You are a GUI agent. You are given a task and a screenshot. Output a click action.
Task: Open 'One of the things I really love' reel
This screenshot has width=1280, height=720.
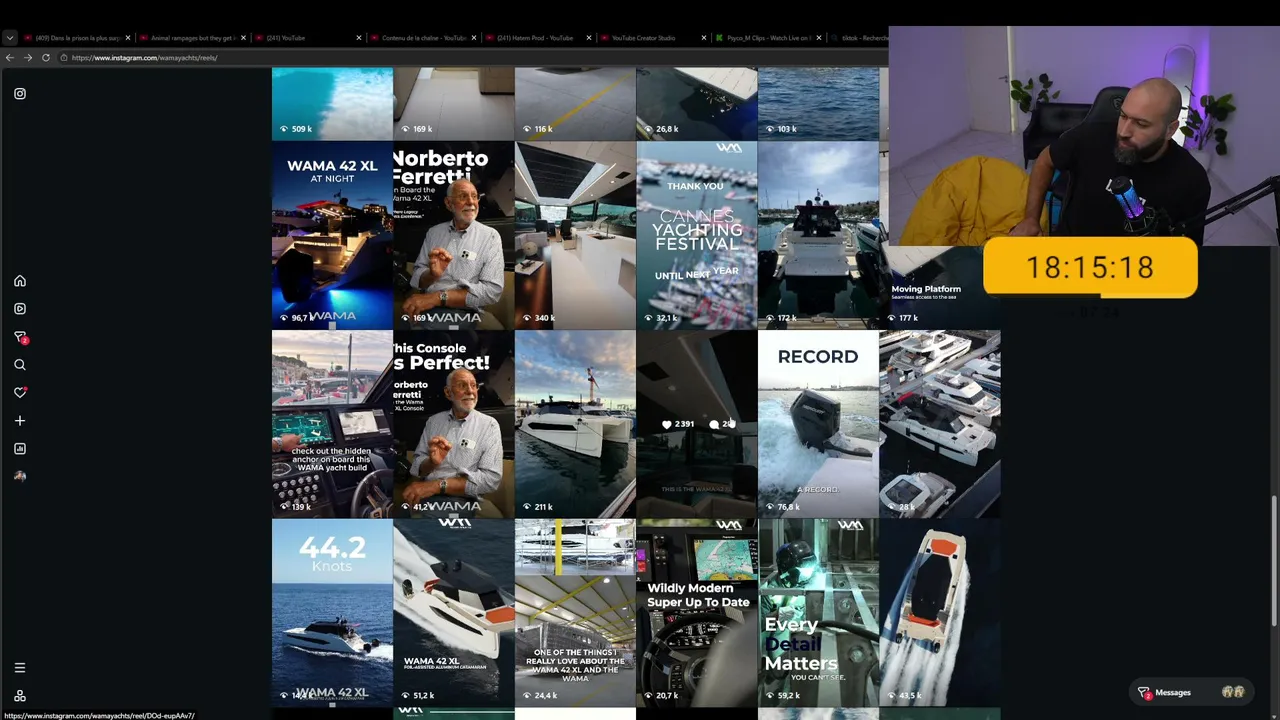pyautogui.click(x=575, y=613)
